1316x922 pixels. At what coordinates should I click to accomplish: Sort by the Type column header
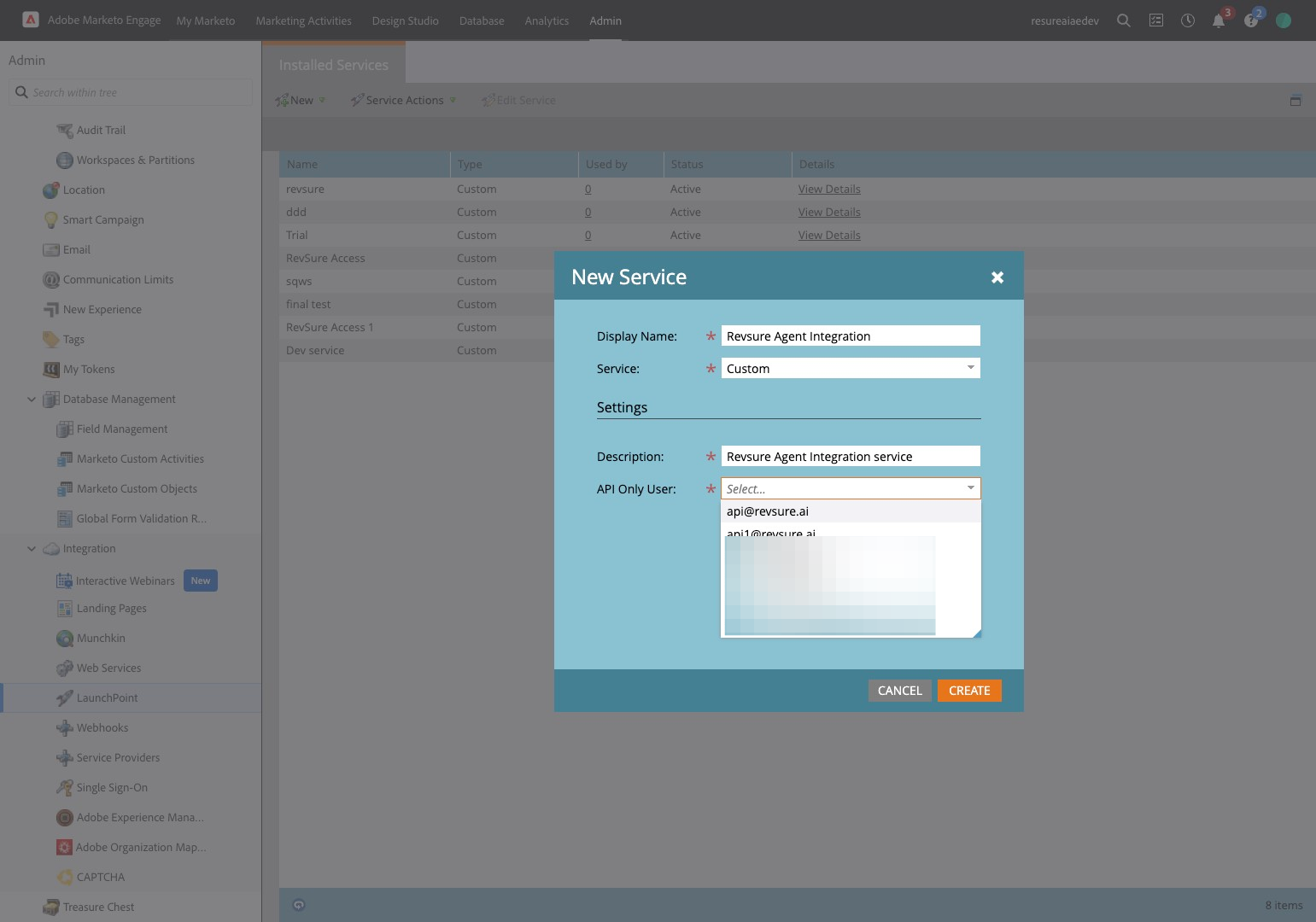(514, 165)
